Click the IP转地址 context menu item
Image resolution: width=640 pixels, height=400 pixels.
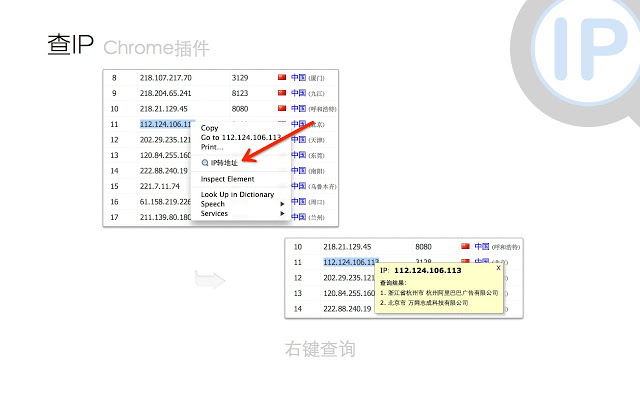click(220, 162)
